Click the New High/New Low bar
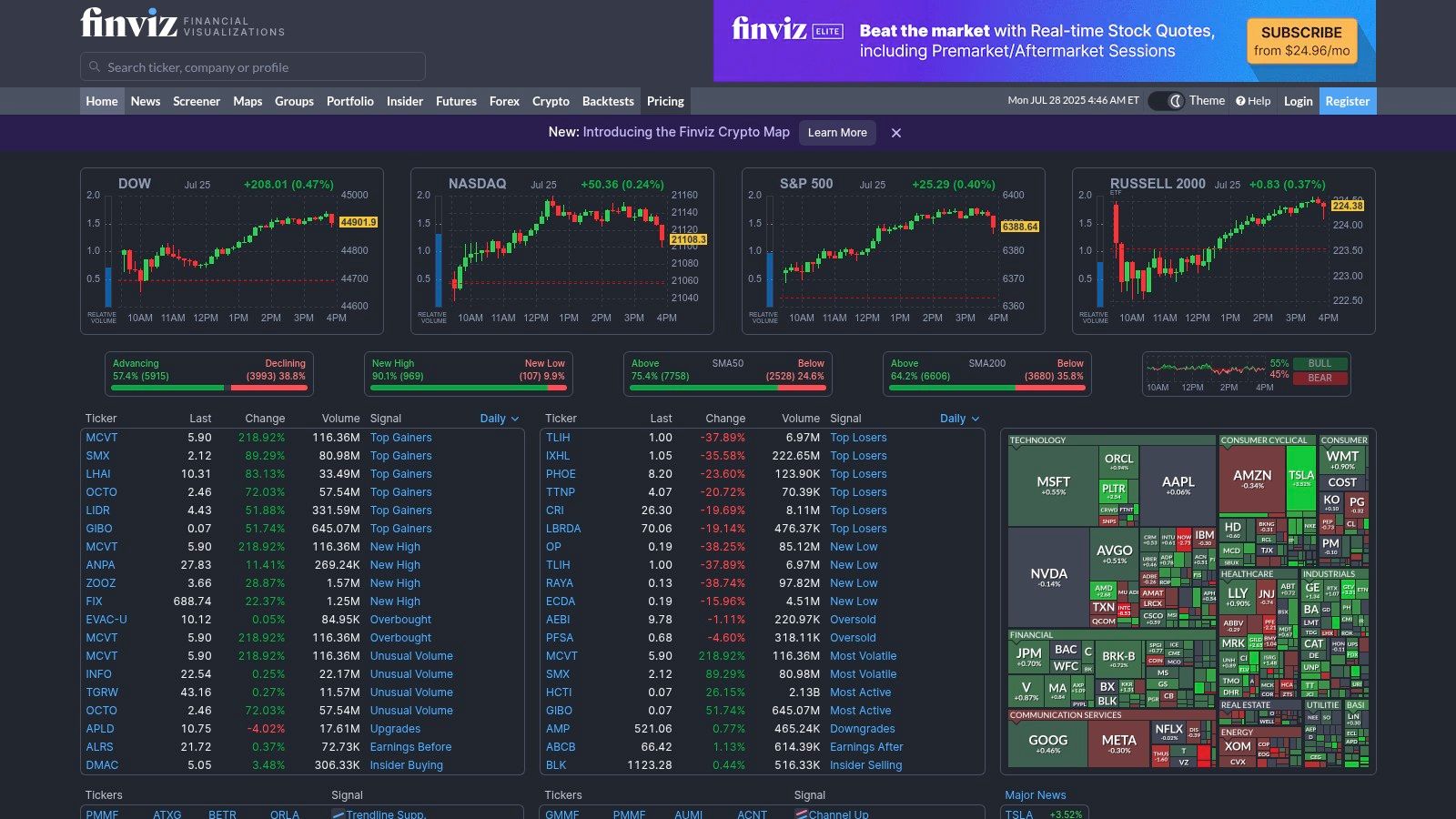This screenshot has height=819, width=1456. (469, 374)
